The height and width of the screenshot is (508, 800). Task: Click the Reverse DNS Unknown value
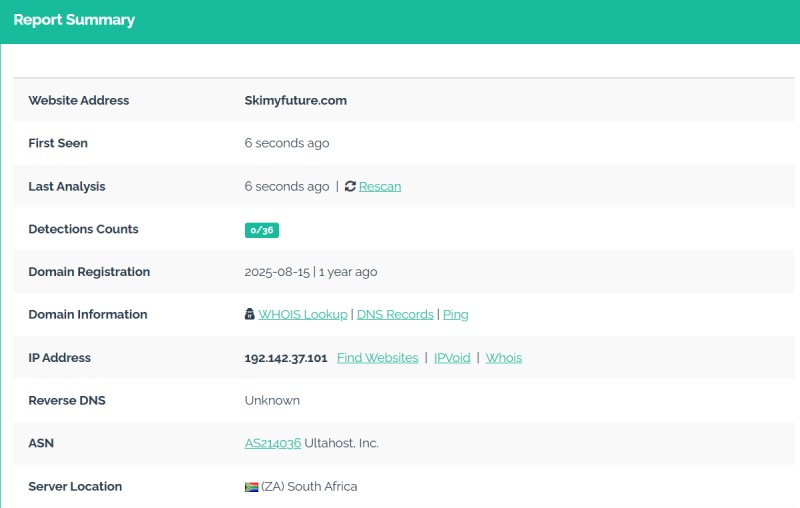pos(272,400)
